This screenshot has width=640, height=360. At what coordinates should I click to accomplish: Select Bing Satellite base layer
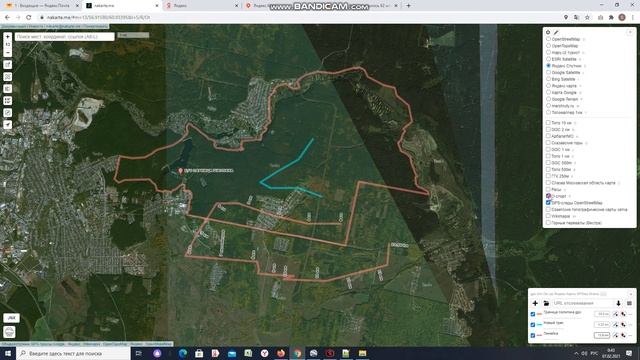click(x=548, y=79)
